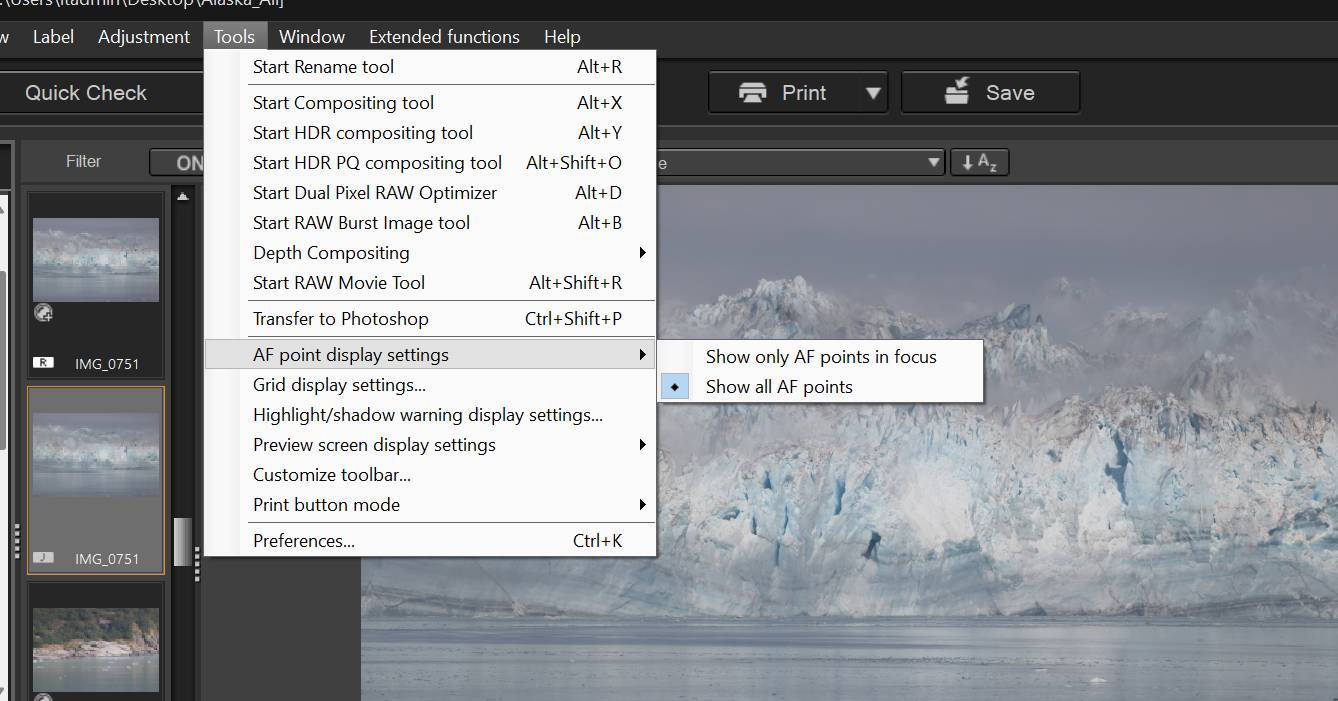1338x701 pixels.
Task: Click the A-Z sort order icon
Action: point(978,161)
